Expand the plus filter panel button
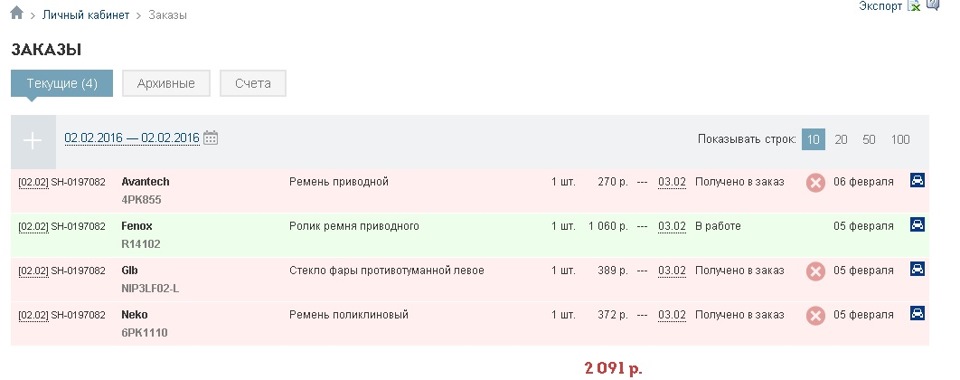The height and width of the screenshot is (380, 960). (33, 141)
